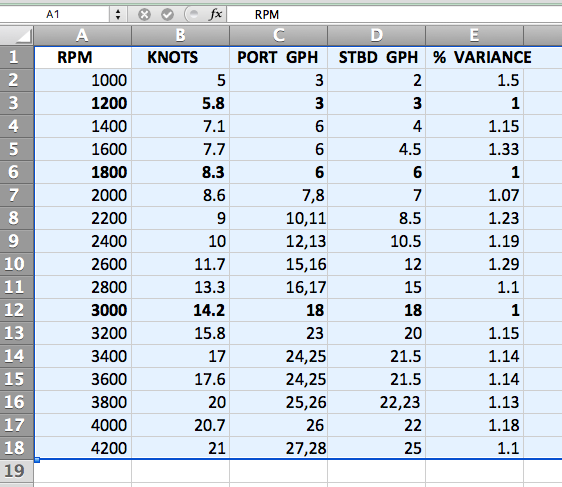Click the cancel entry X icon

point(144,15)
